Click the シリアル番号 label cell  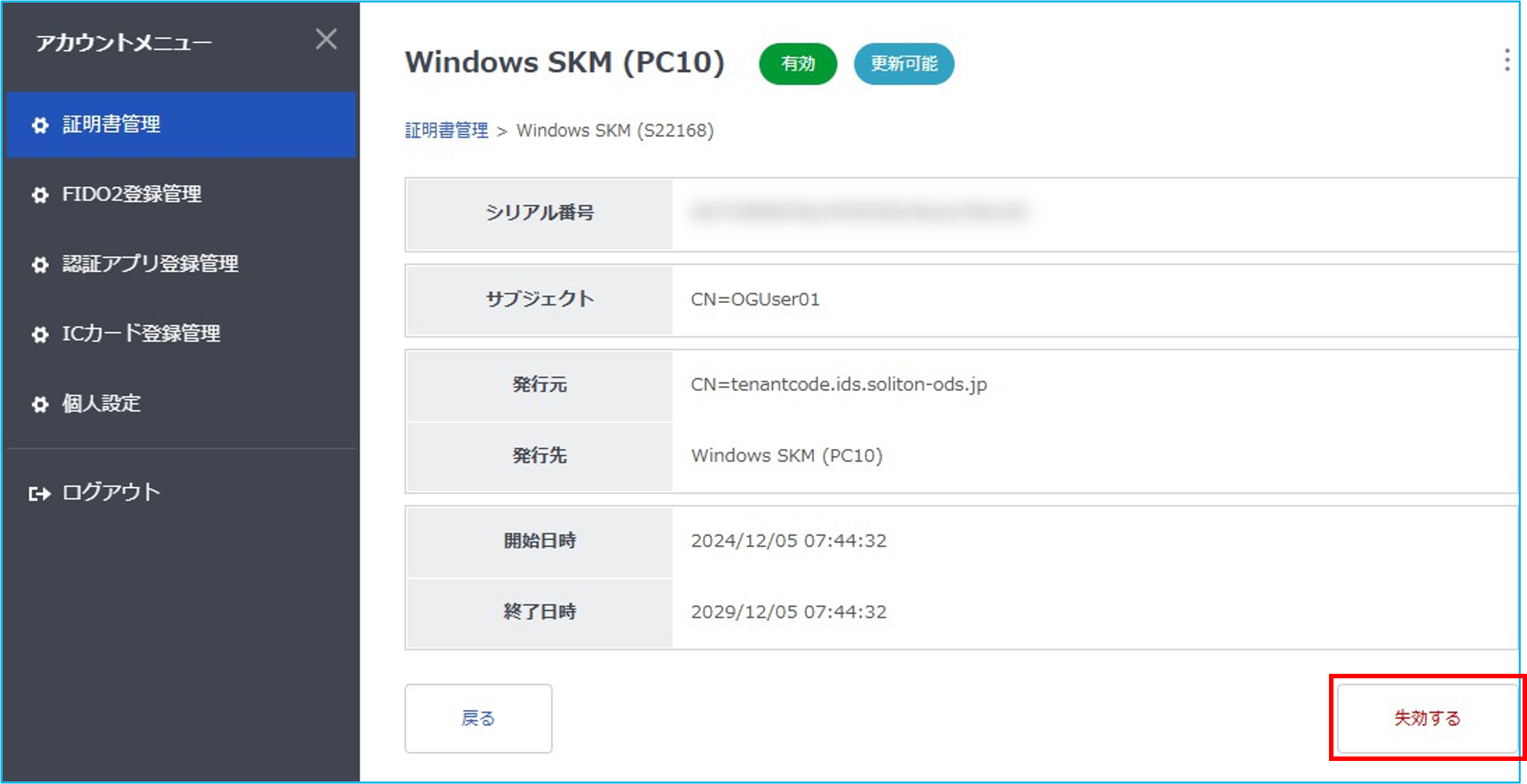(x=540, y=213)
